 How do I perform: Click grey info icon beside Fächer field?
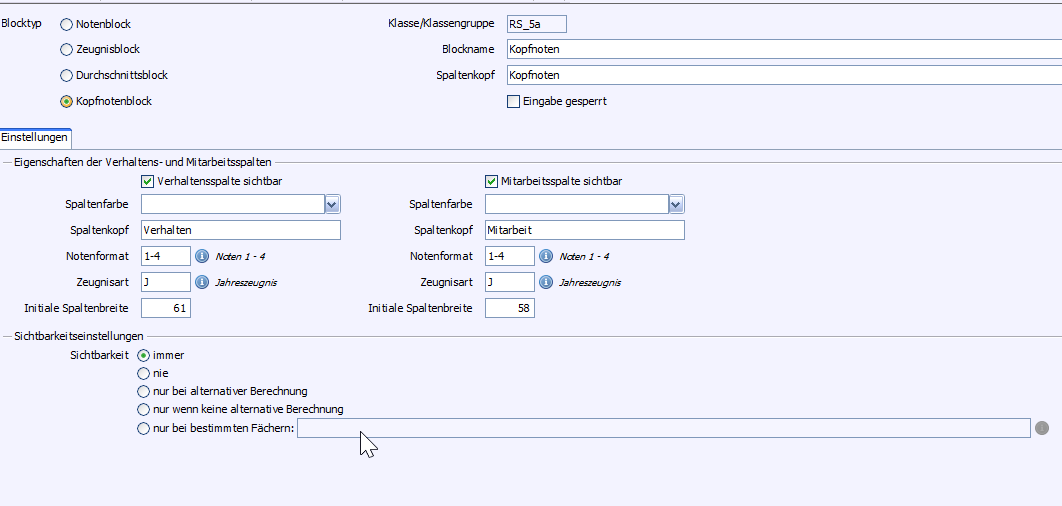(1042, 428)
